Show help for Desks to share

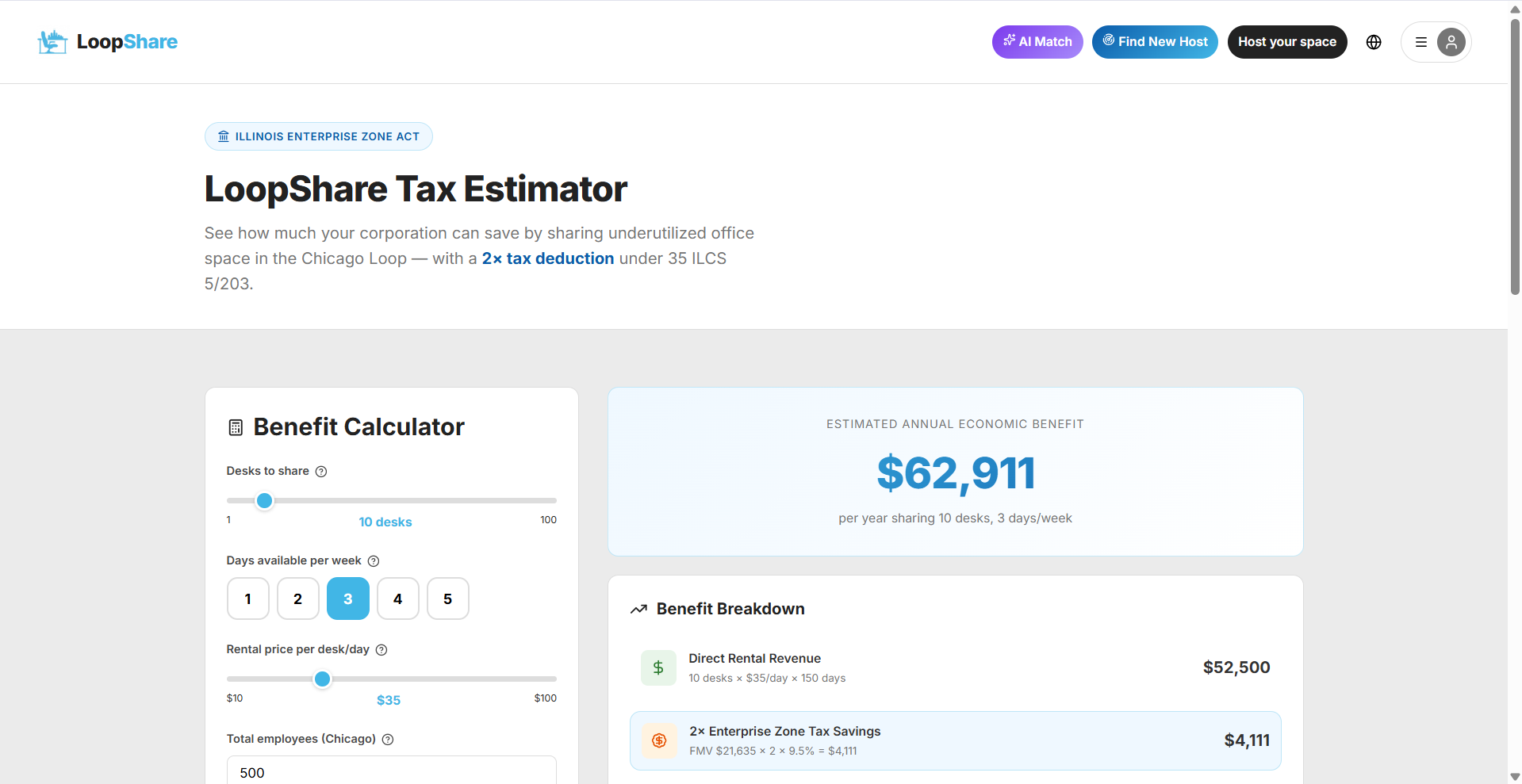click(x=321, y=472)
